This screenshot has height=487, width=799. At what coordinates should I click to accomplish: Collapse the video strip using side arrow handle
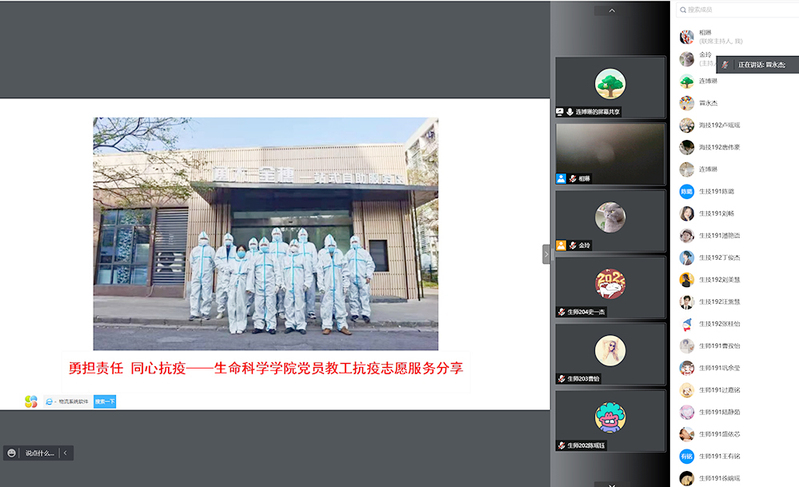click(x=546, y=254)
